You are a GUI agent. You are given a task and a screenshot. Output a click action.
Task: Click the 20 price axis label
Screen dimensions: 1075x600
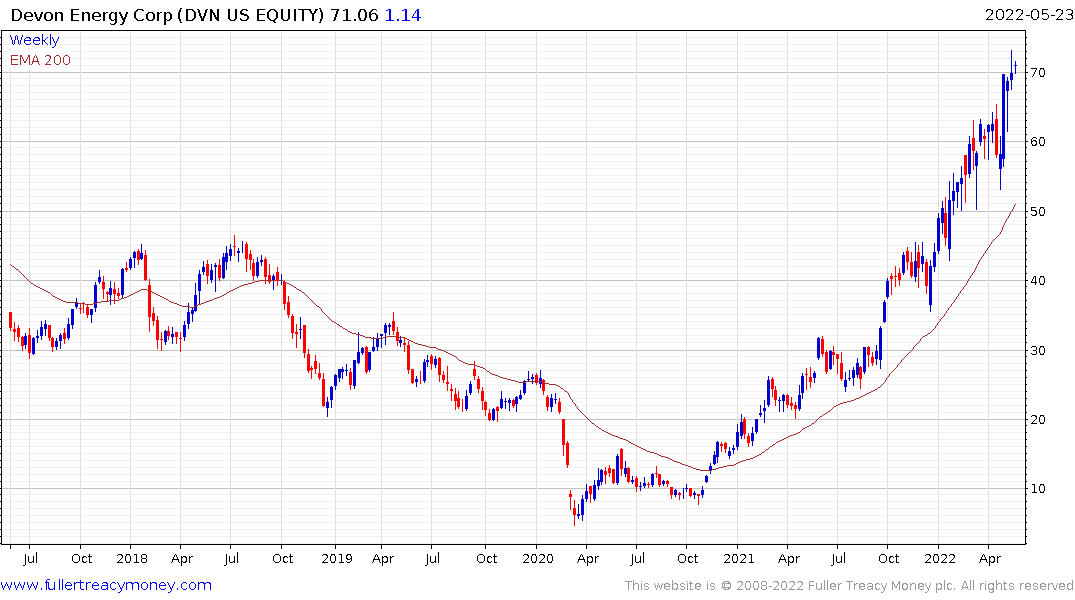coord(1038,420)
